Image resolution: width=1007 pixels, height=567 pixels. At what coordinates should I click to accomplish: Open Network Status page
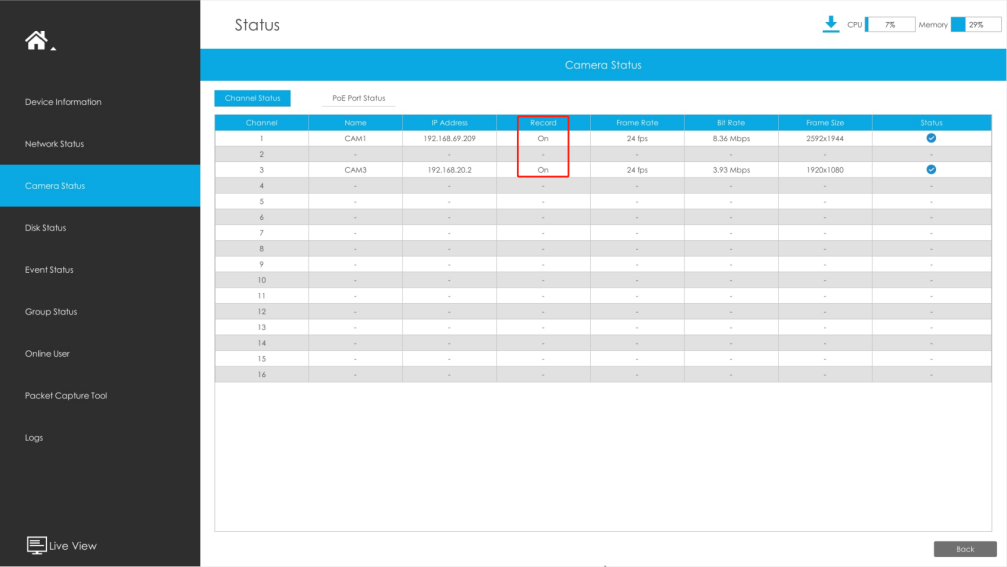(x=54, y=144)
